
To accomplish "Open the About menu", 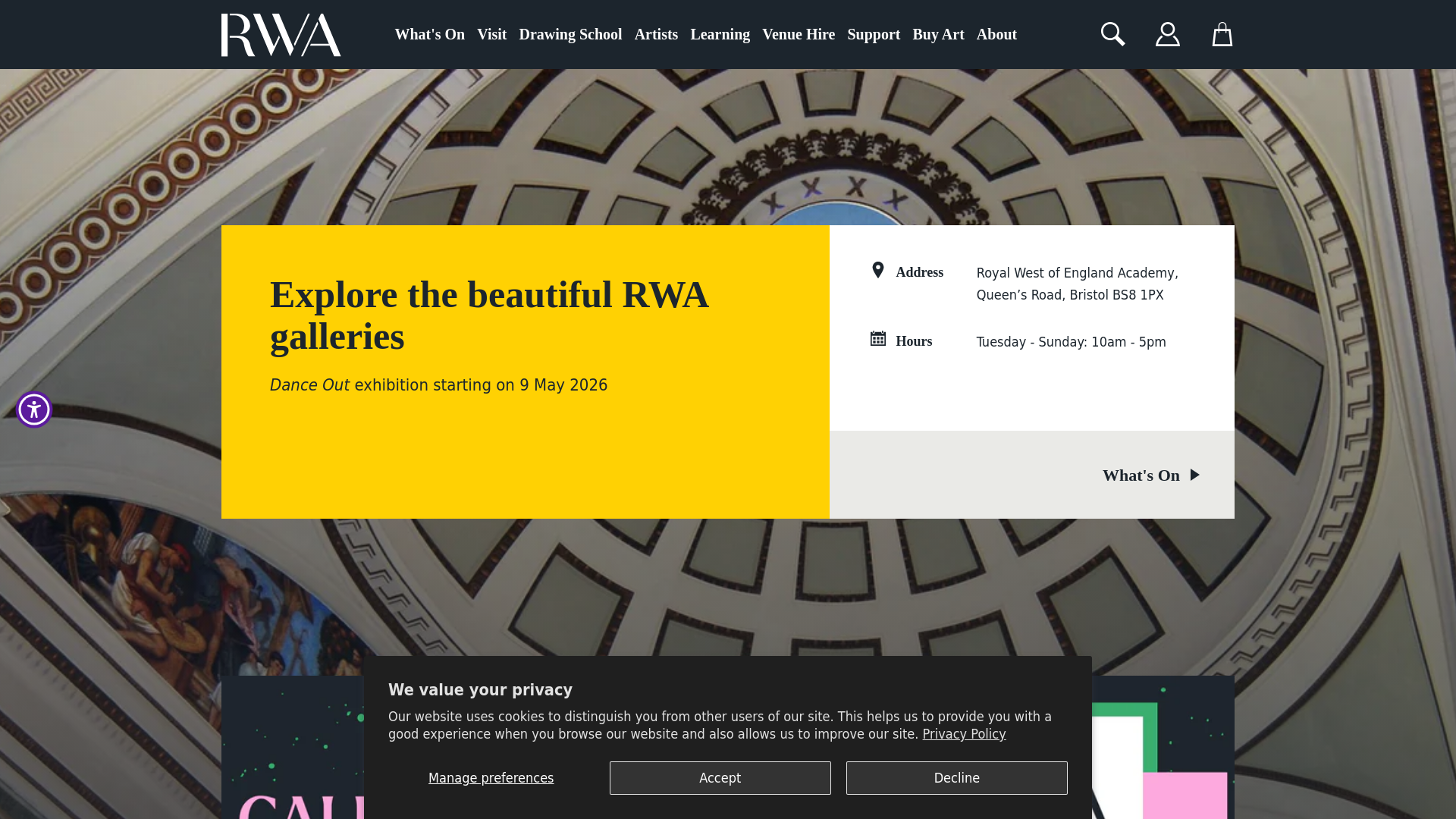I will point(996,34).
